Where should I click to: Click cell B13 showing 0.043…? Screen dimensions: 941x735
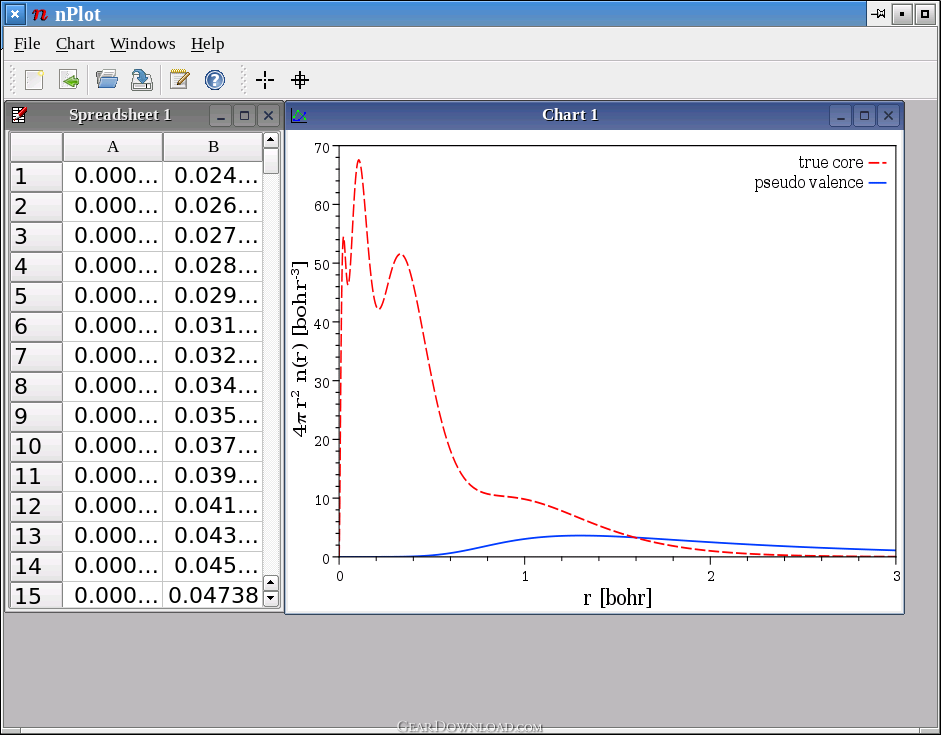pos(213,536)
